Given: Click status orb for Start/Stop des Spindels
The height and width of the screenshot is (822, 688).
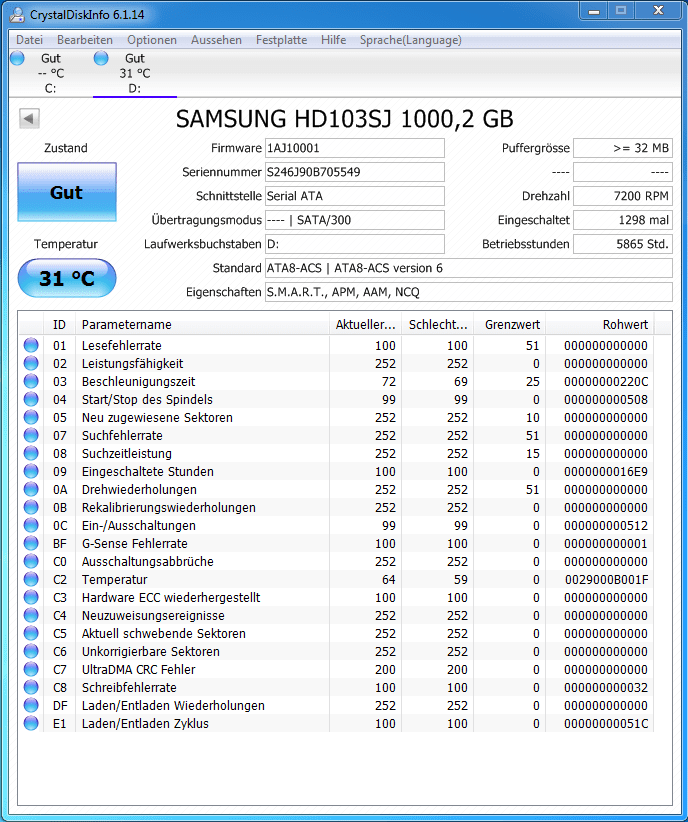Looking at the screenshot, I should [31, 399].
